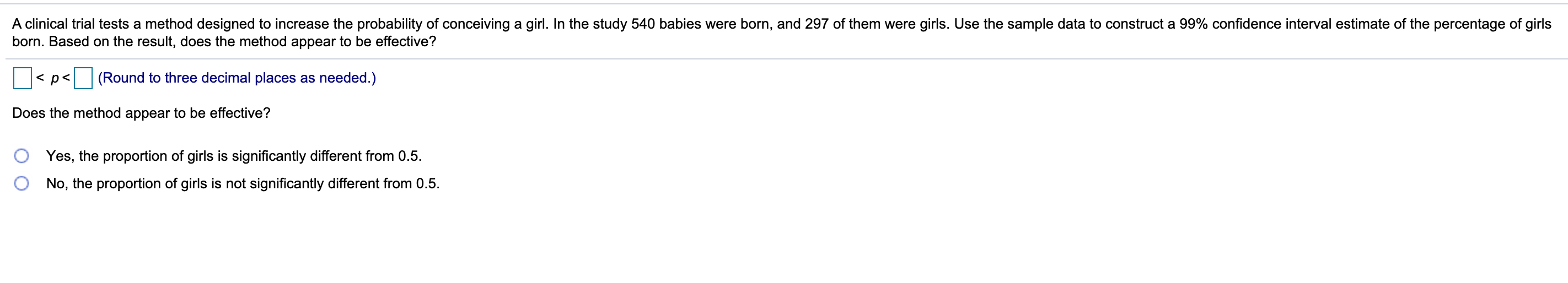The height and width of the screenshot is (283, 1568).
Task: Click the '0.5.' value in the Yes option
Action: point(410,156)
